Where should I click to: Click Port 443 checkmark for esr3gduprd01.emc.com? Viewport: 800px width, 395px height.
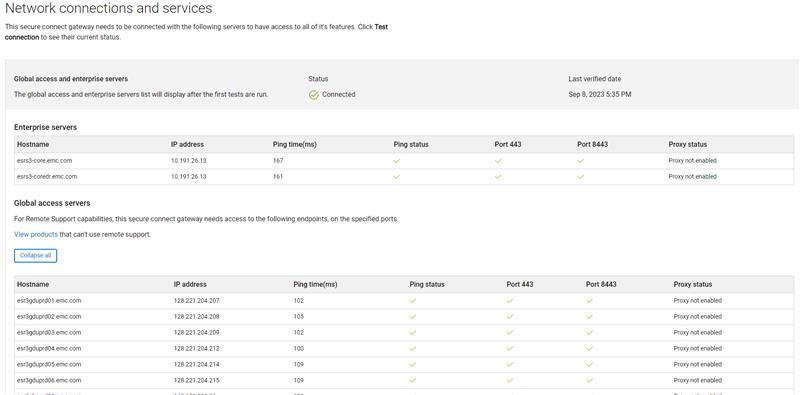(510, 301)
